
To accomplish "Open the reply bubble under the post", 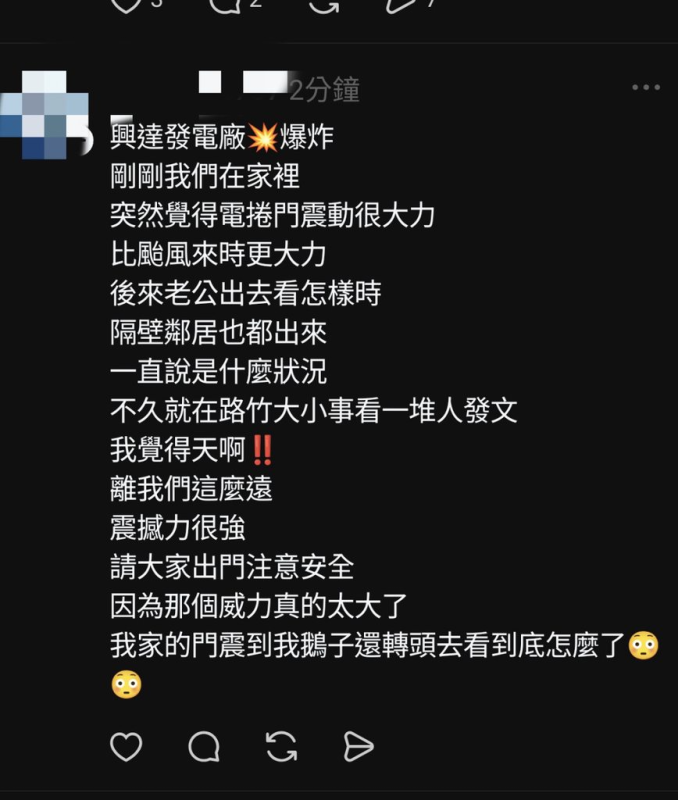I will pos(204,747).
